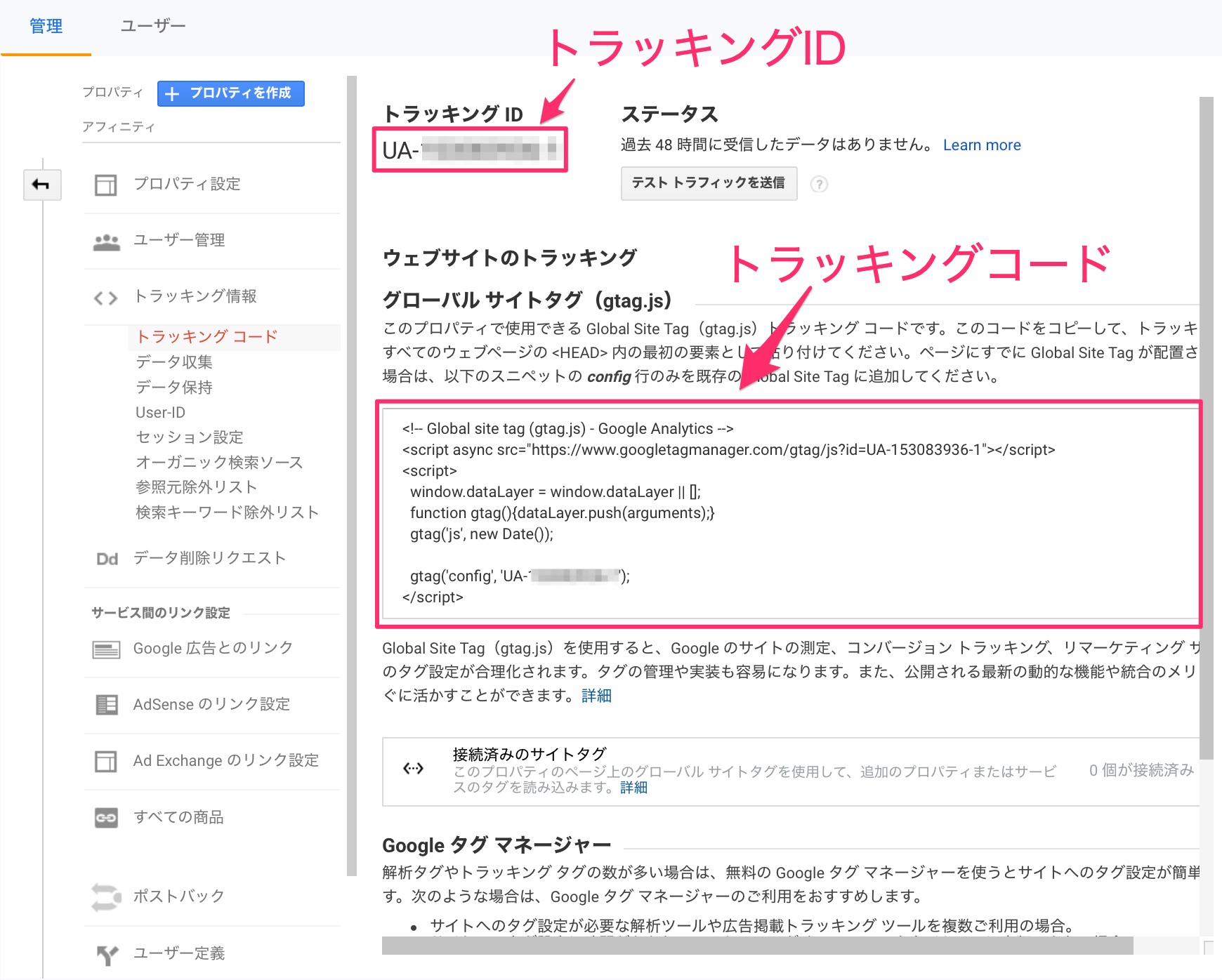Switch to the ユーザー tab
This screenshot has width=1222, height=980.
[x=152, y=27]
